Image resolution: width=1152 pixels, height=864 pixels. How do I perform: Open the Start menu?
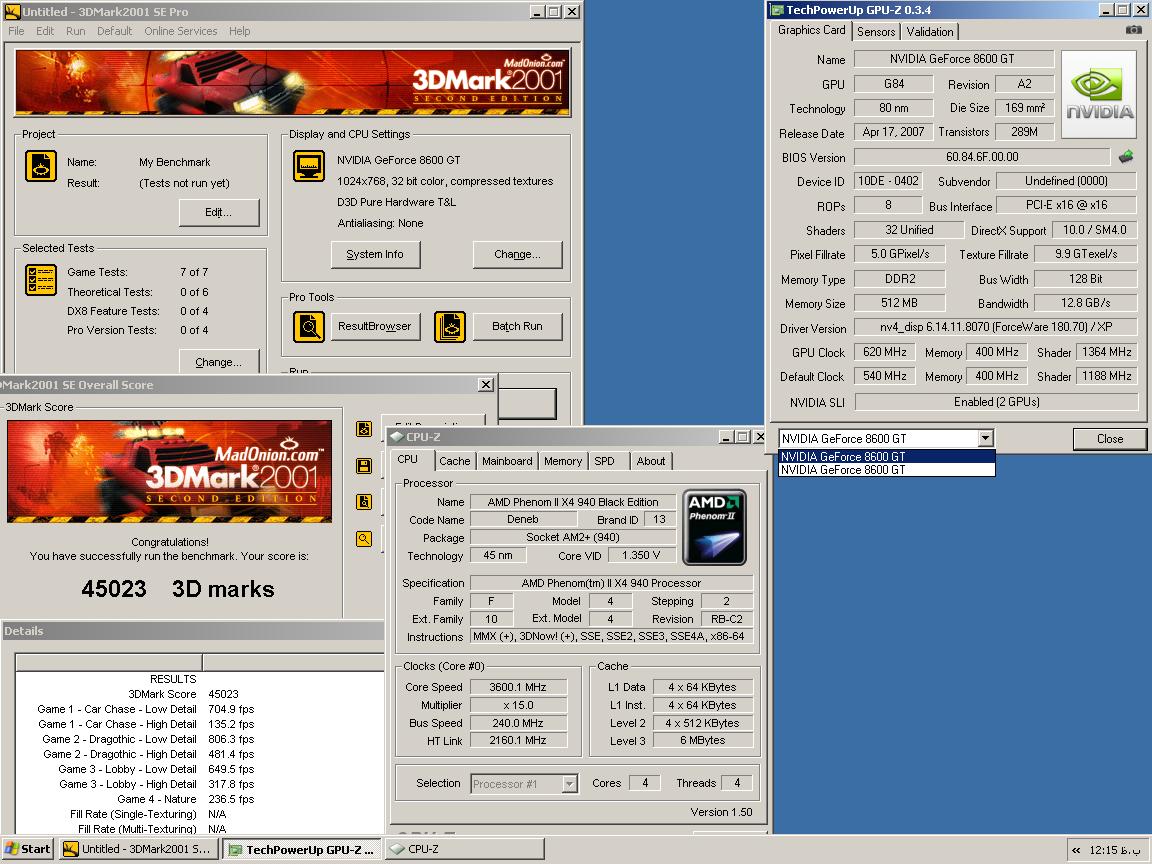click(x=28, y=849)
